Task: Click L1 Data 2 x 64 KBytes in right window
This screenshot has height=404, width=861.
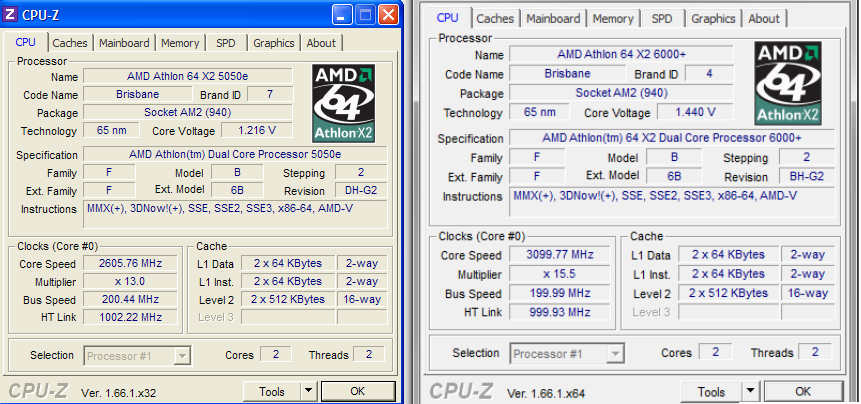Action: (x=728, y=255)
